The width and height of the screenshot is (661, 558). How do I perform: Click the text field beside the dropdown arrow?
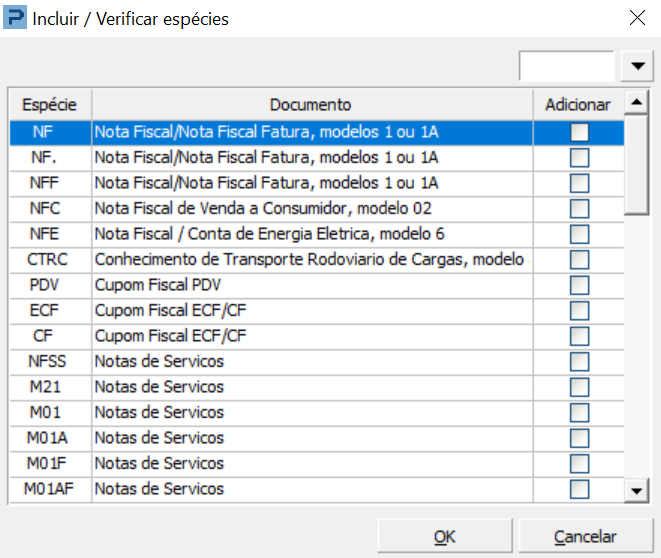point(566,66)
